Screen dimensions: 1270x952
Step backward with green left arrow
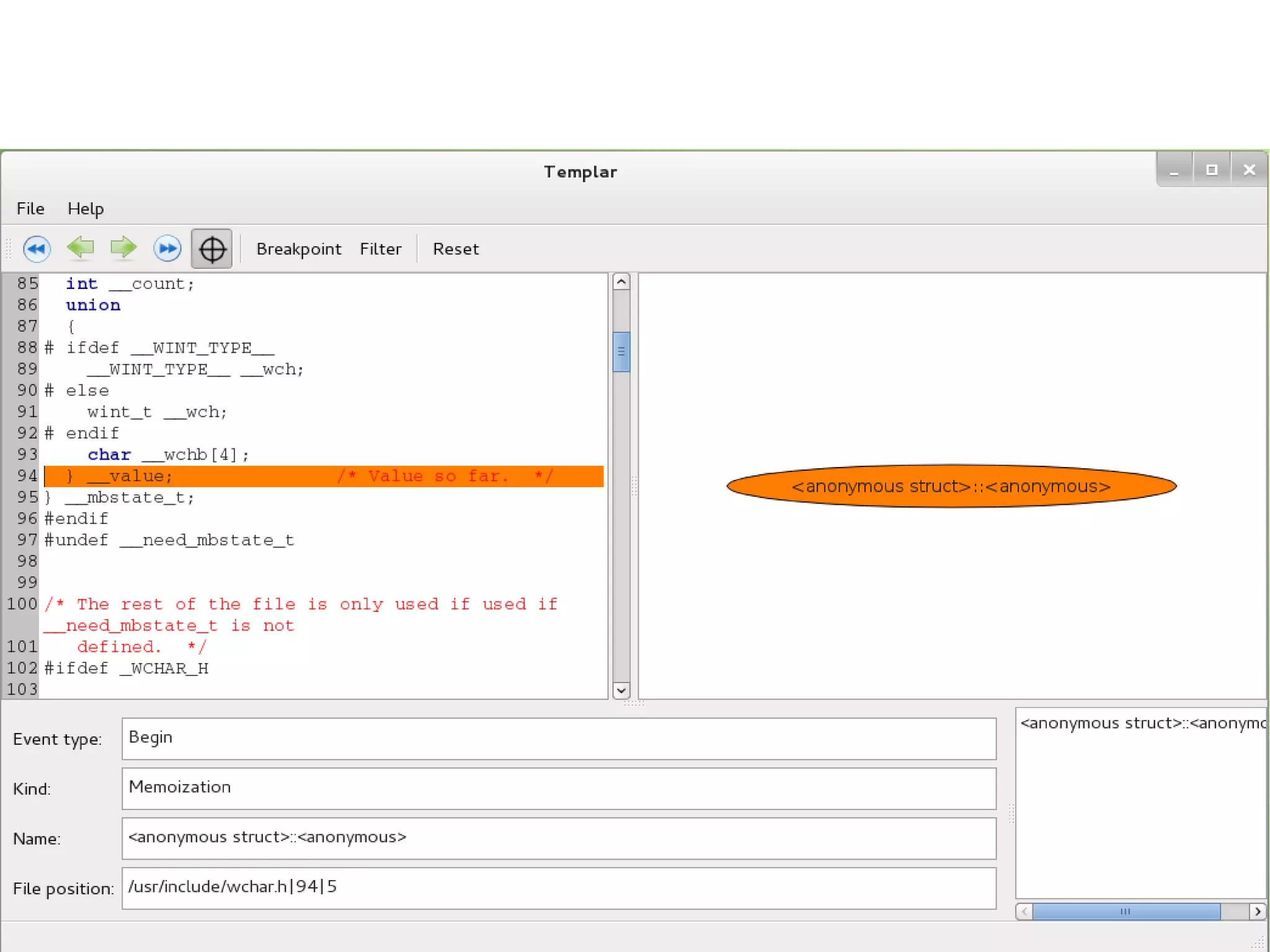pyautogui.click(x=81, y=247)
